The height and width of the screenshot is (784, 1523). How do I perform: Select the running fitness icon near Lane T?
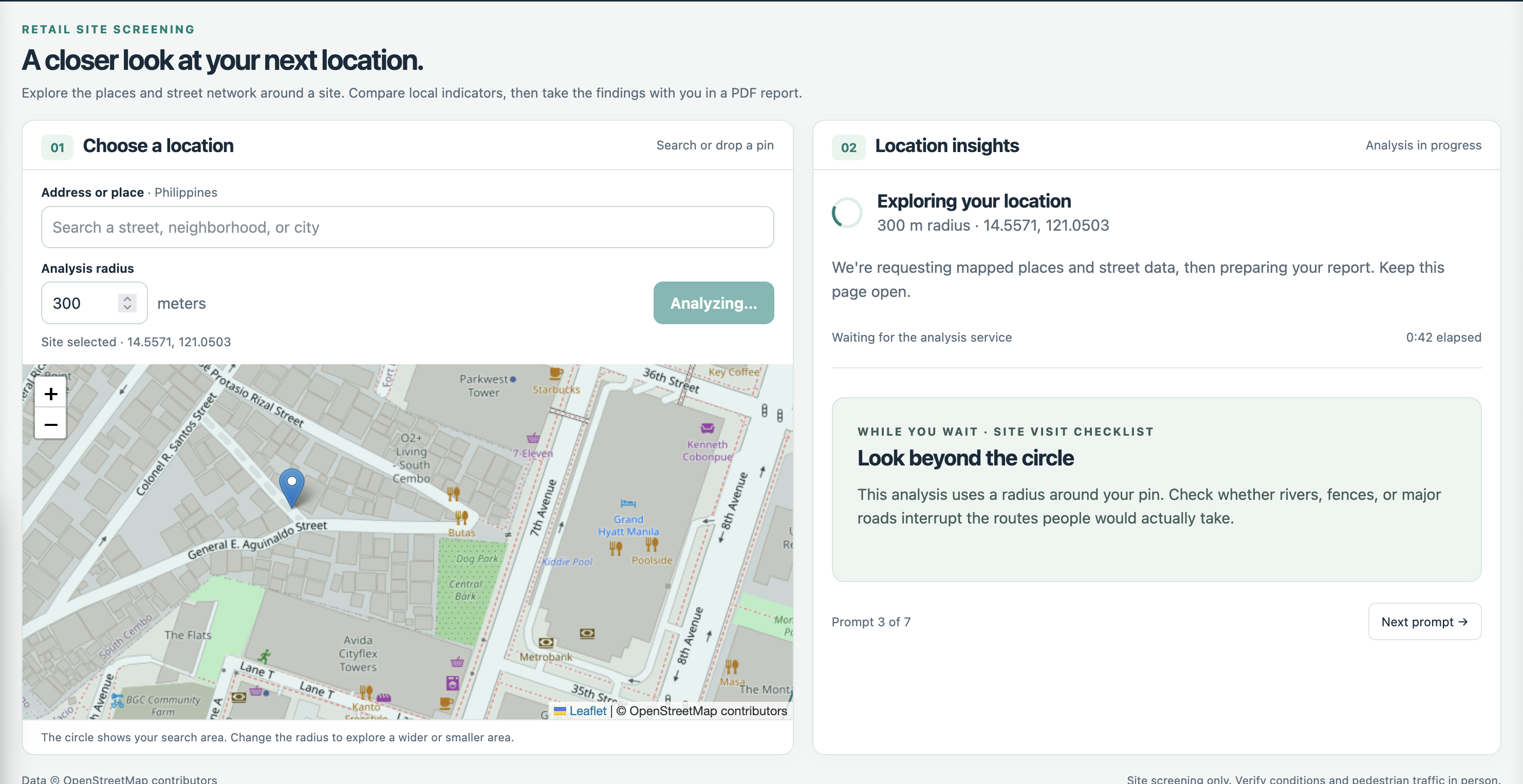pos(264,656)
